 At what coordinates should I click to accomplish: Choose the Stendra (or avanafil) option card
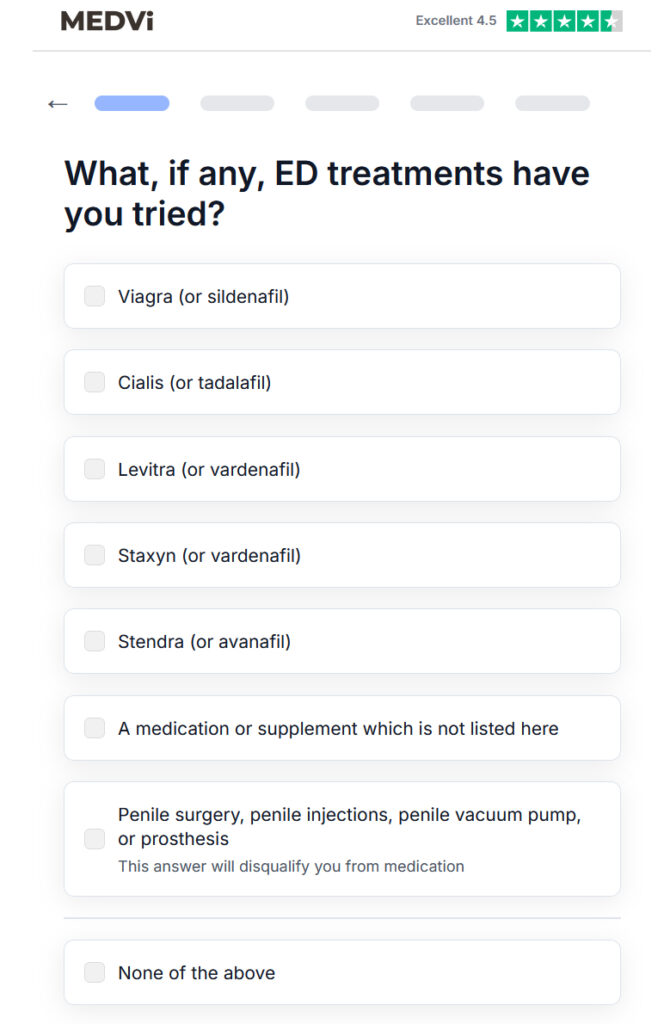[x=342, y=641]
